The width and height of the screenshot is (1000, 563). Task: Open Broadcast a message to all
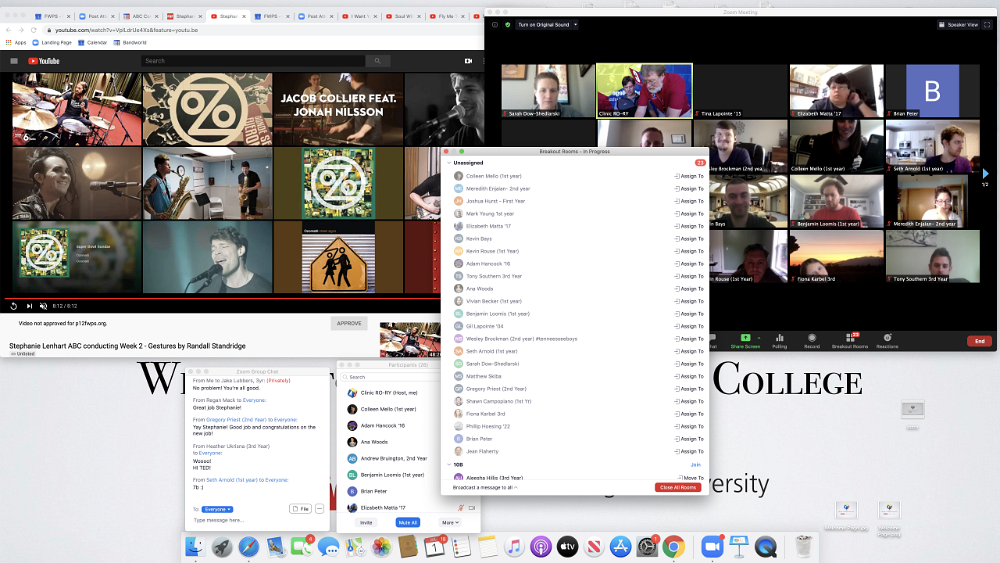(485, 487)
